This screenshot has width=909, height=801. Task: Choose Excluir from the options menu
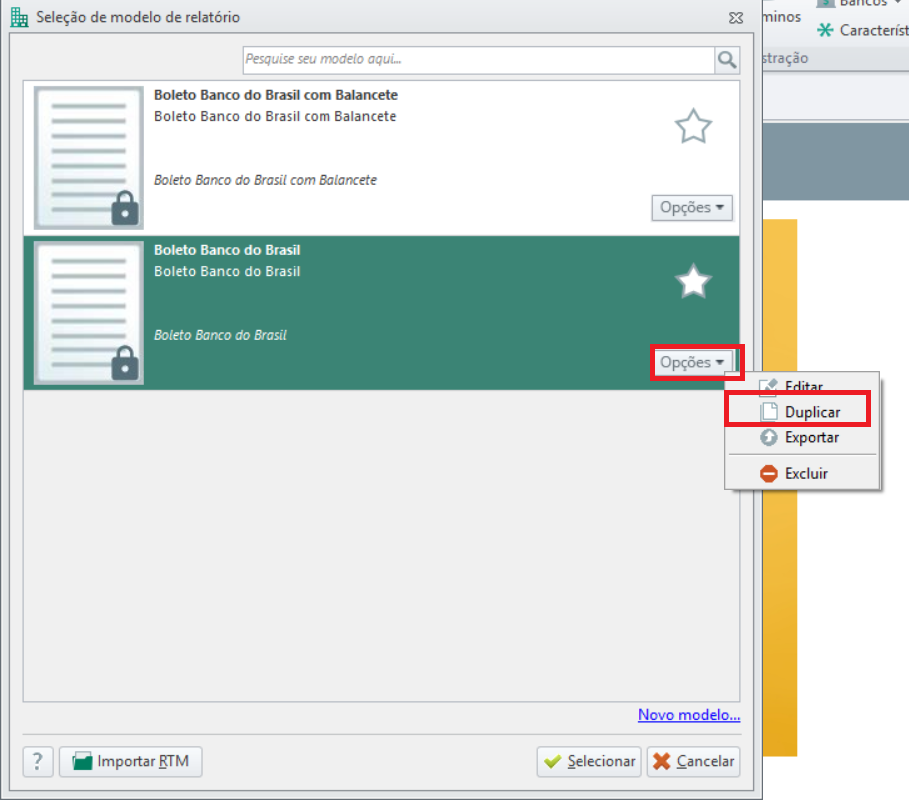pos(802,474)
